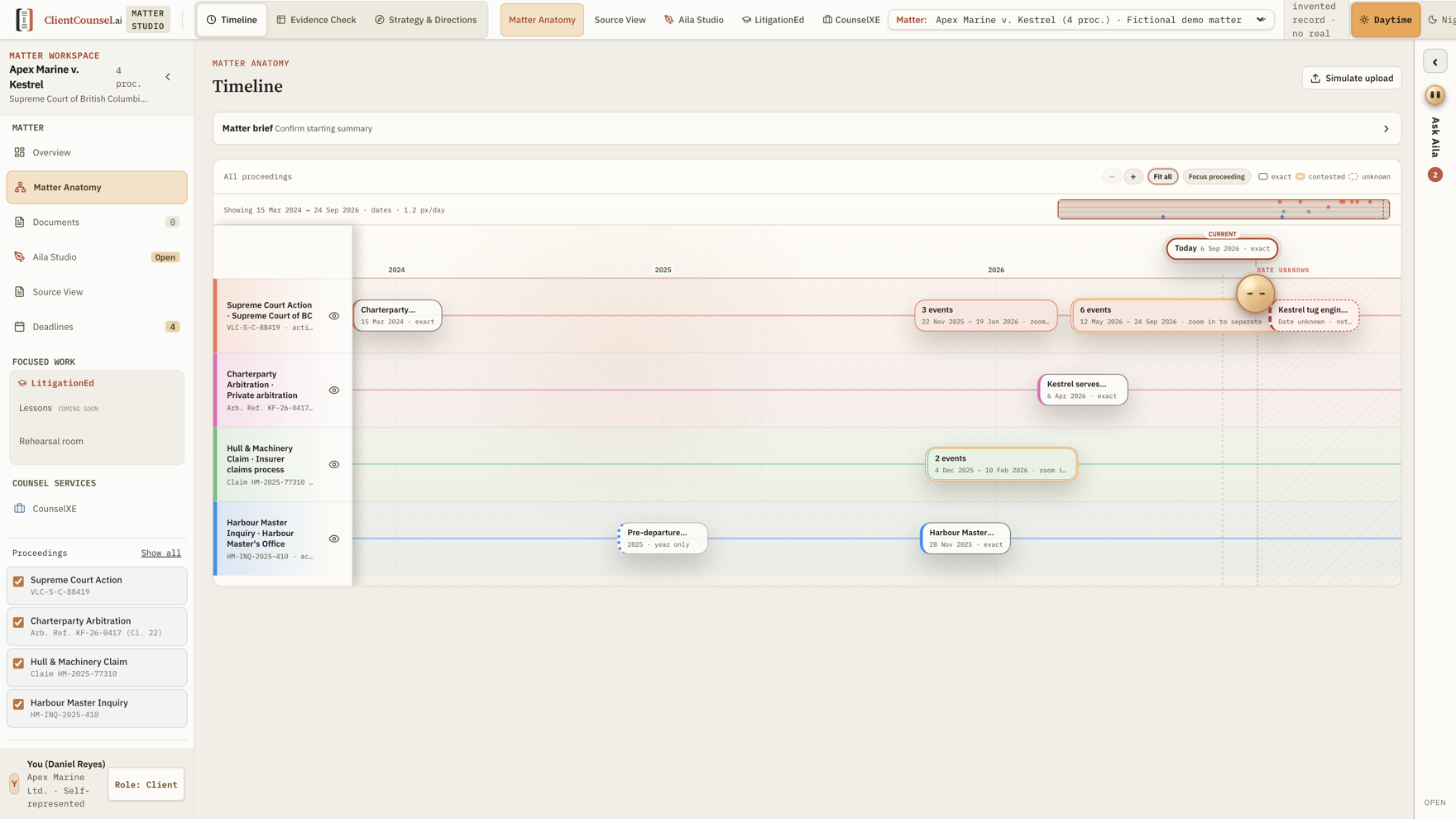Screen dimensions: 1456x819
Task: Toggle visibility of Hull & Machinery Claim row
Action: pos(334,465)
